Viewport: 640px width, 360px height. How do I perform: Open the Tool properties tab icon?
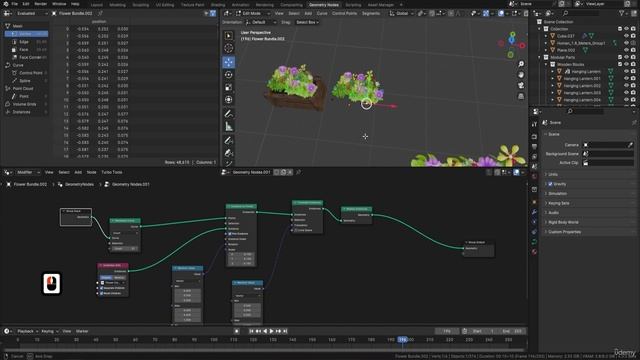click(534, 124)
